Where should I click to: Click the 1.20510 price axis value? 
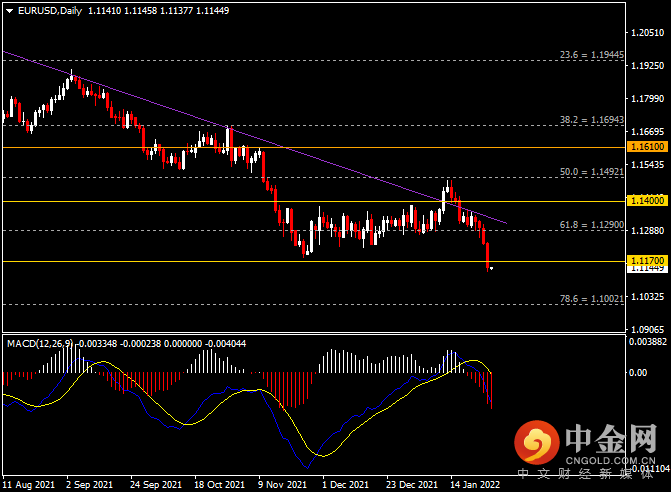(648, 33)
